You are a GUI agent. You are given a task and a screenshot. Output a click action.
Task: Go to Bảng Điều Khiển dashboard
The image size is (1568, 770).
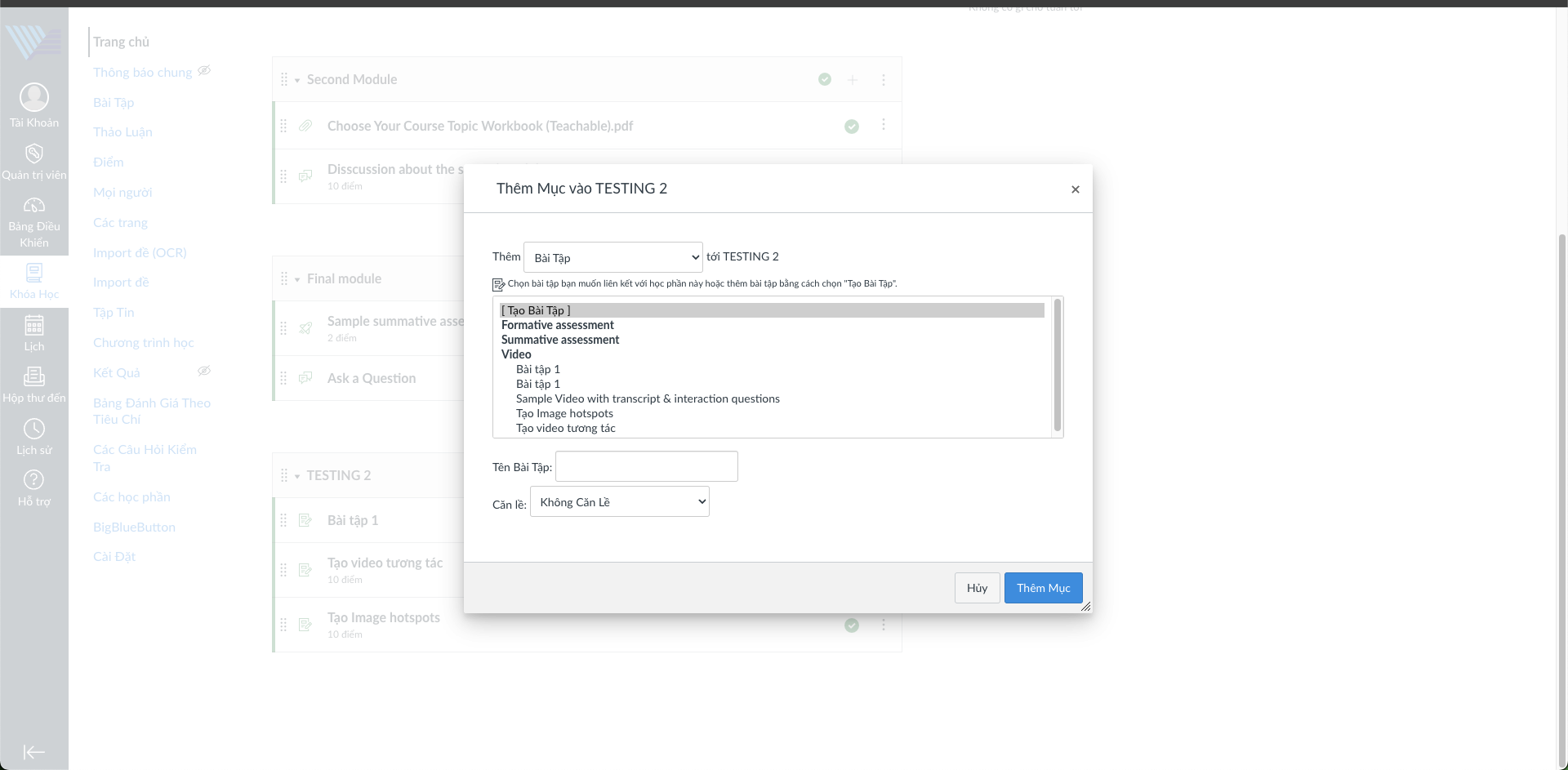[33, 206]
